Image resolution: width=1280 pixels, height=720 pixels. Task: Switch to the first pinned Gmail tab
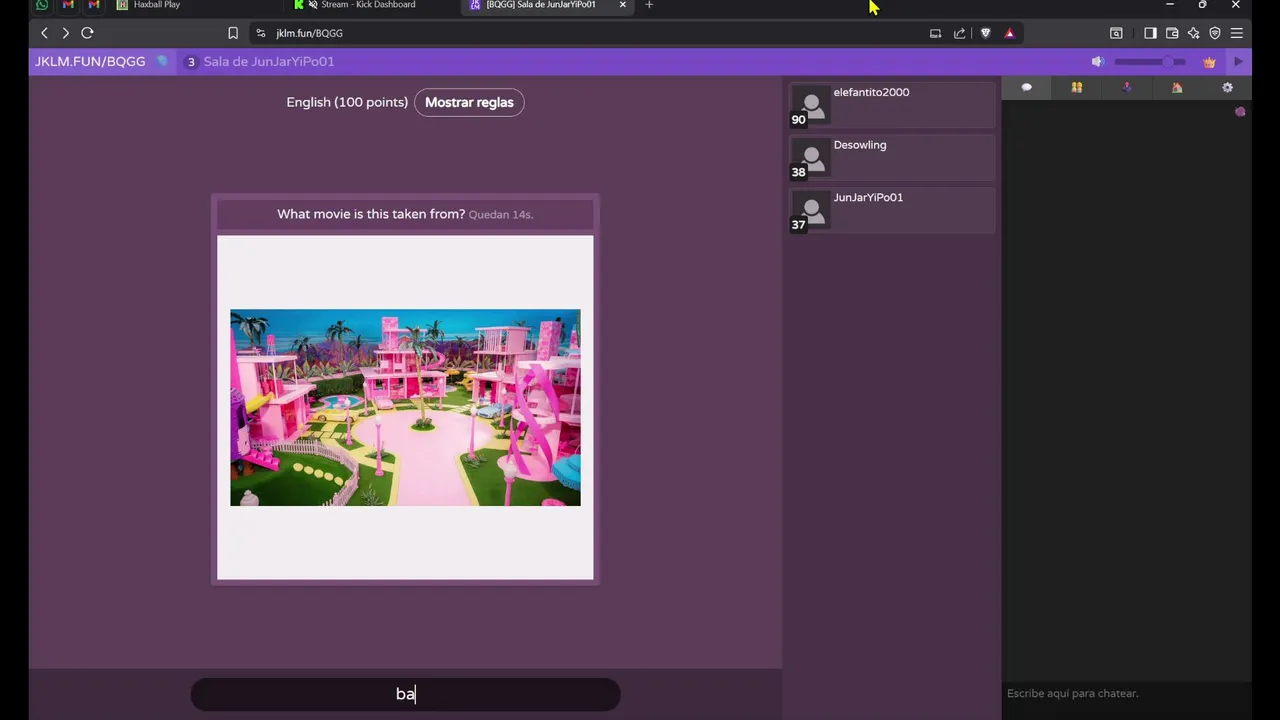68,5
